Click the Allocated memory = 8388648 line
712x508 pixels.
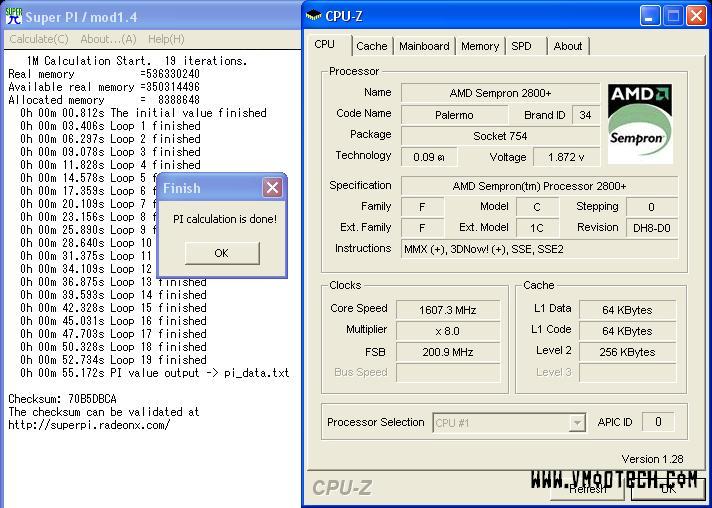(x=104, y=100)
